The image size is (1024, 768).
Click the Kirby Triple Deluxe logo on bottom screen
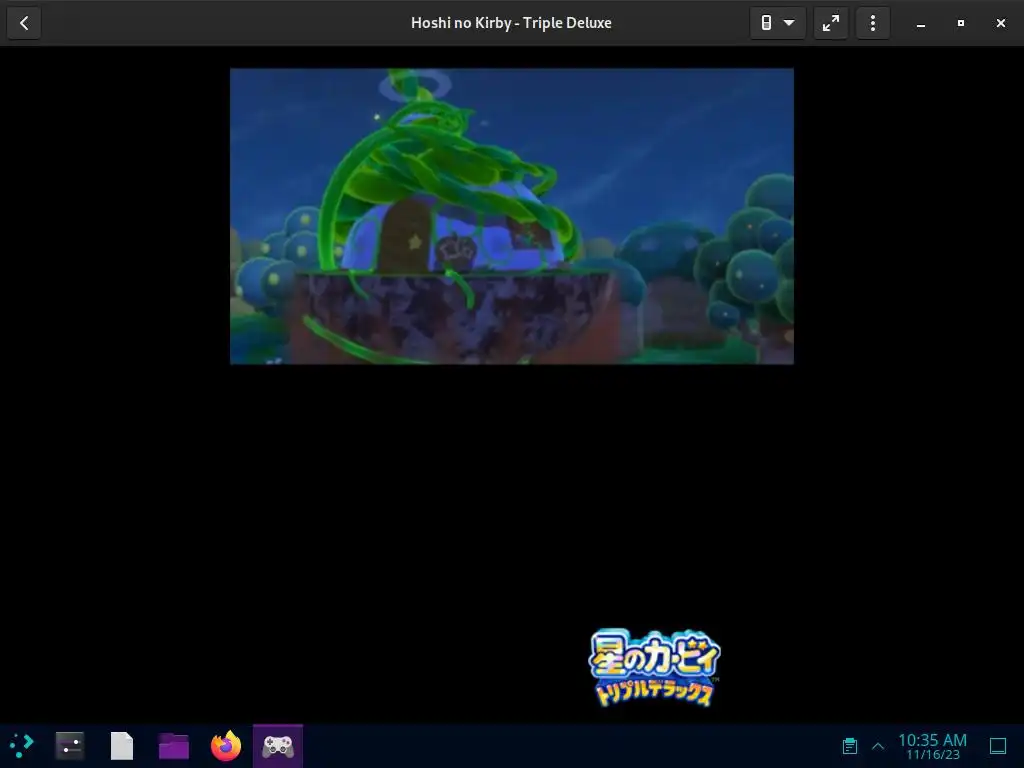654,667
